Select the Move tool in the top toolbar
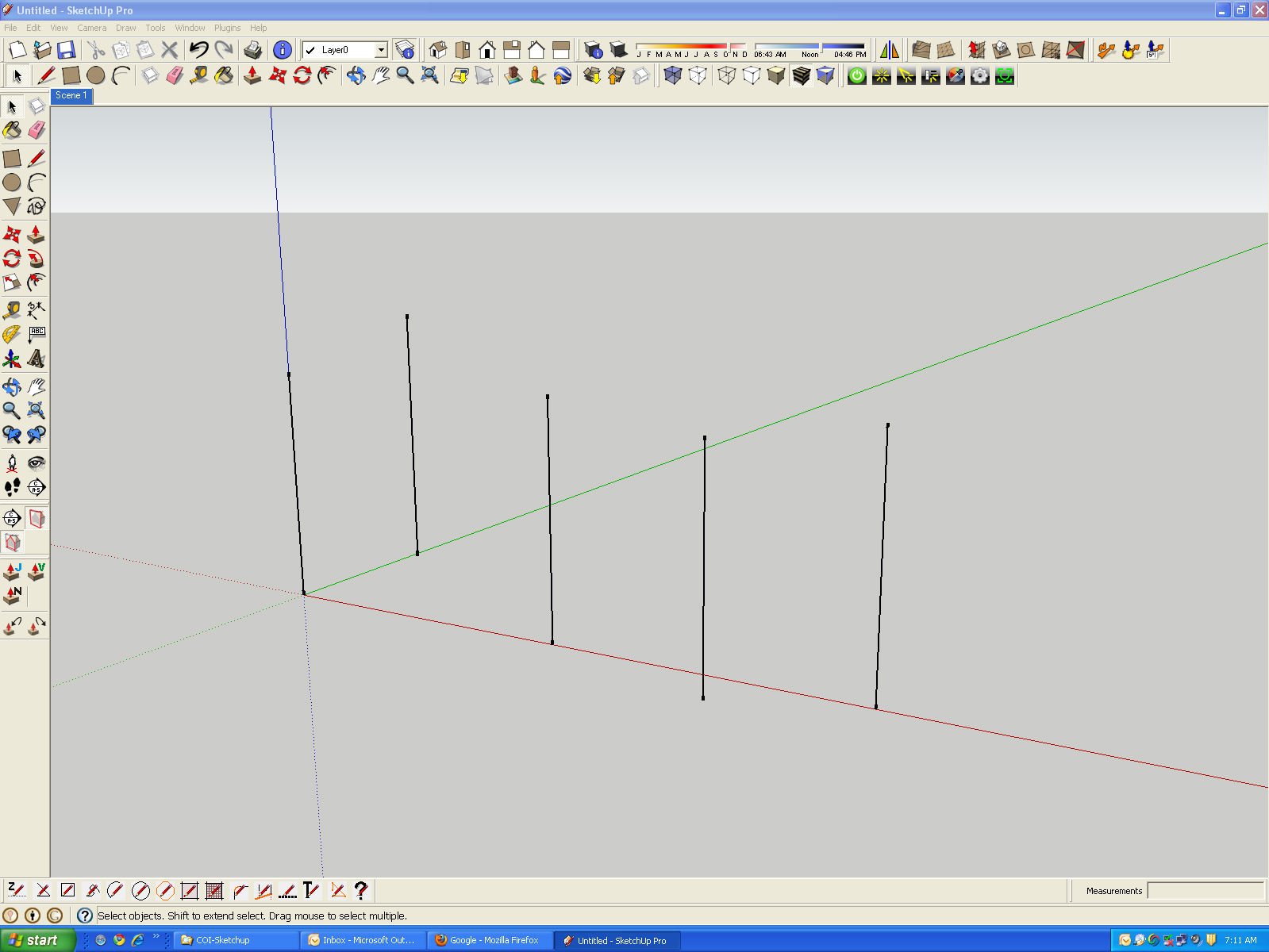 [277, 75]
